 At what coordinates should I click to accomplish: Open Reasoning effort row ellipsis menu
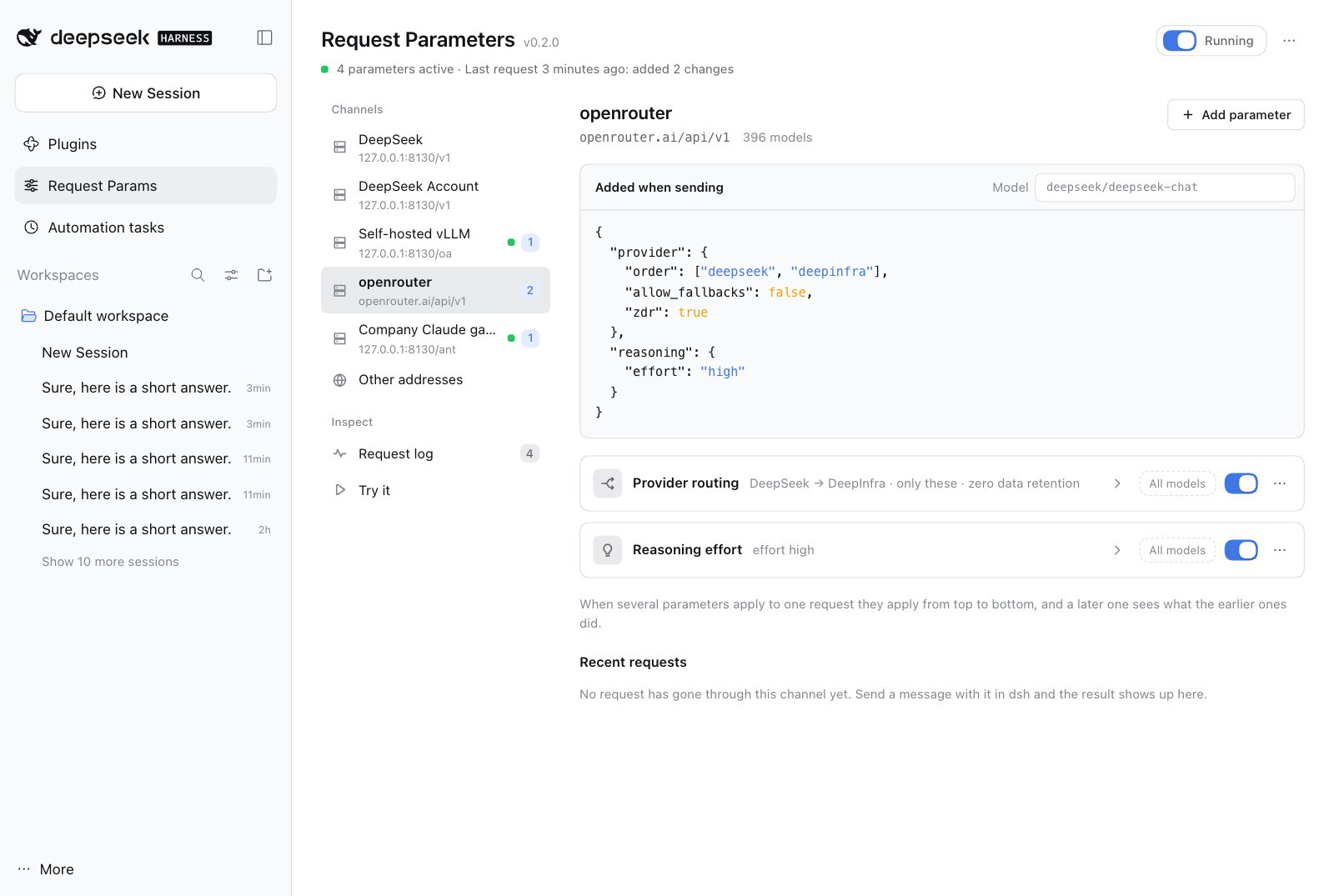(x=1280, y=550)
